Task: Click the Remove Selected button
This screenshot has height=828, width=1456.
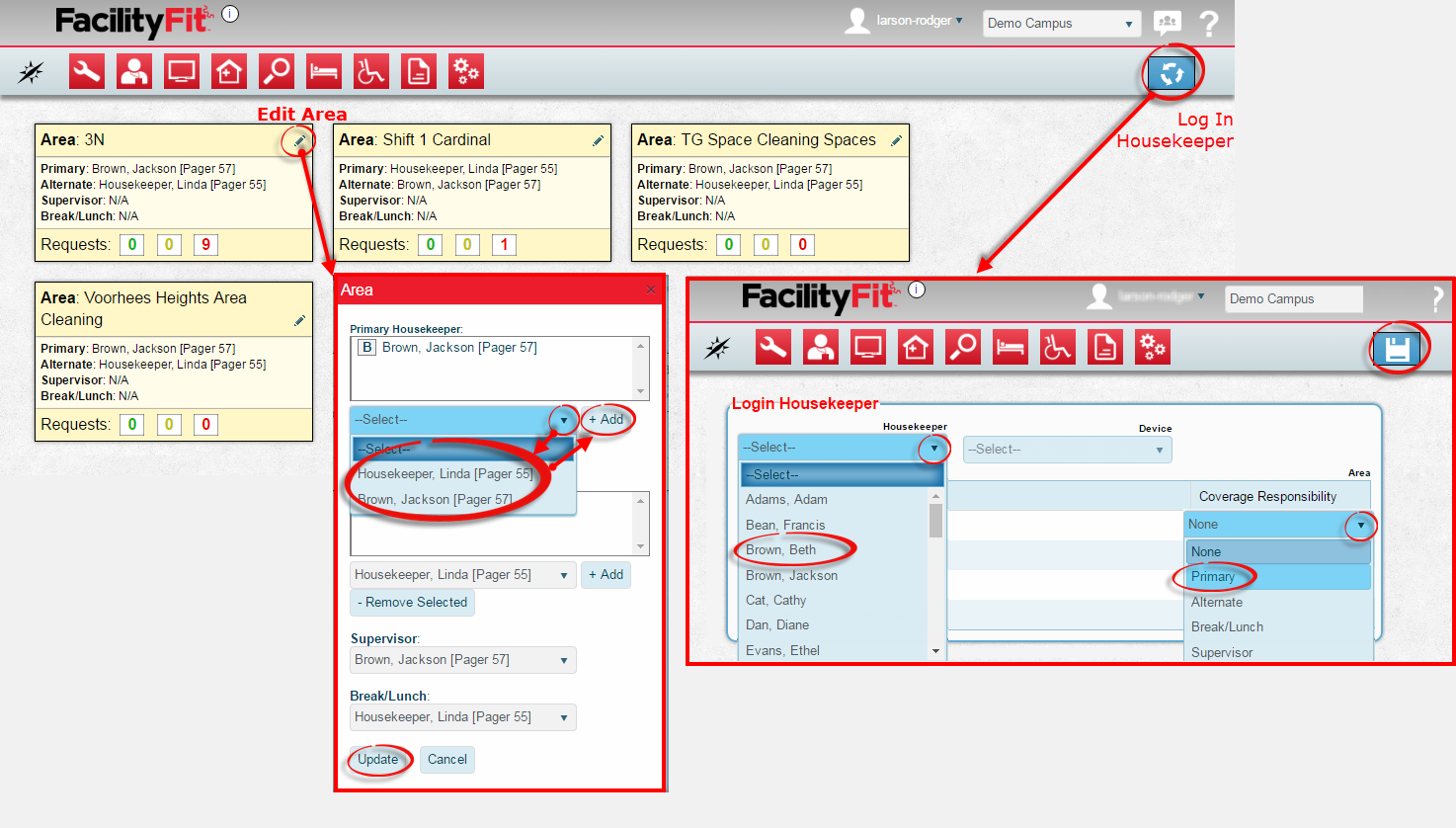Action: coord(412,603)
